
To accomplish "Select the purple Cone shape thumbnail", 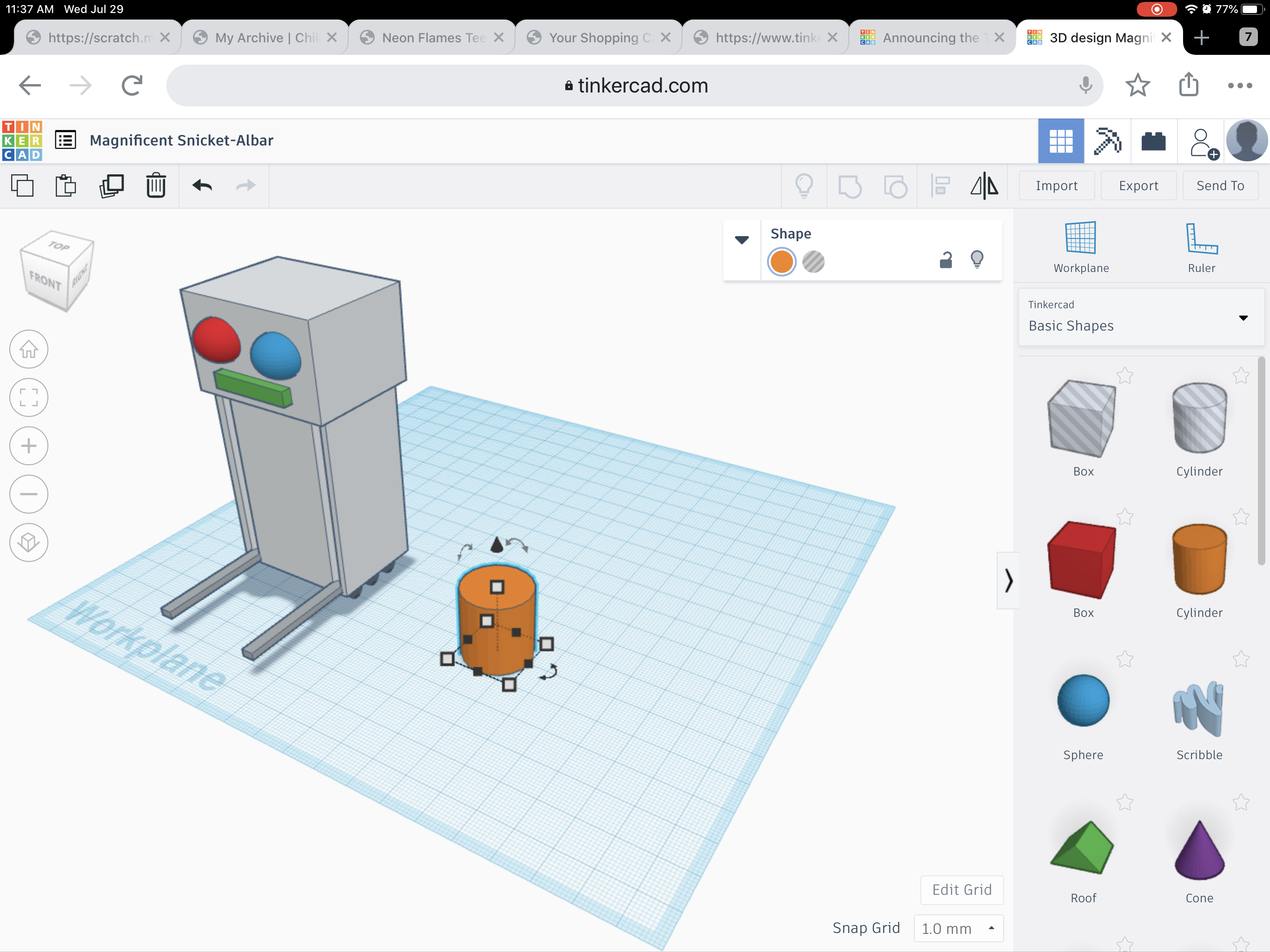I will coord(1199,849).
